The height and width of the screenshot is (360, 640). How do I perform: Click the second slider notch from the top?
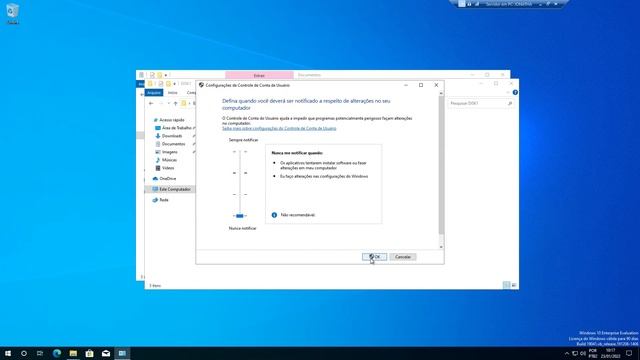point(240,173)
